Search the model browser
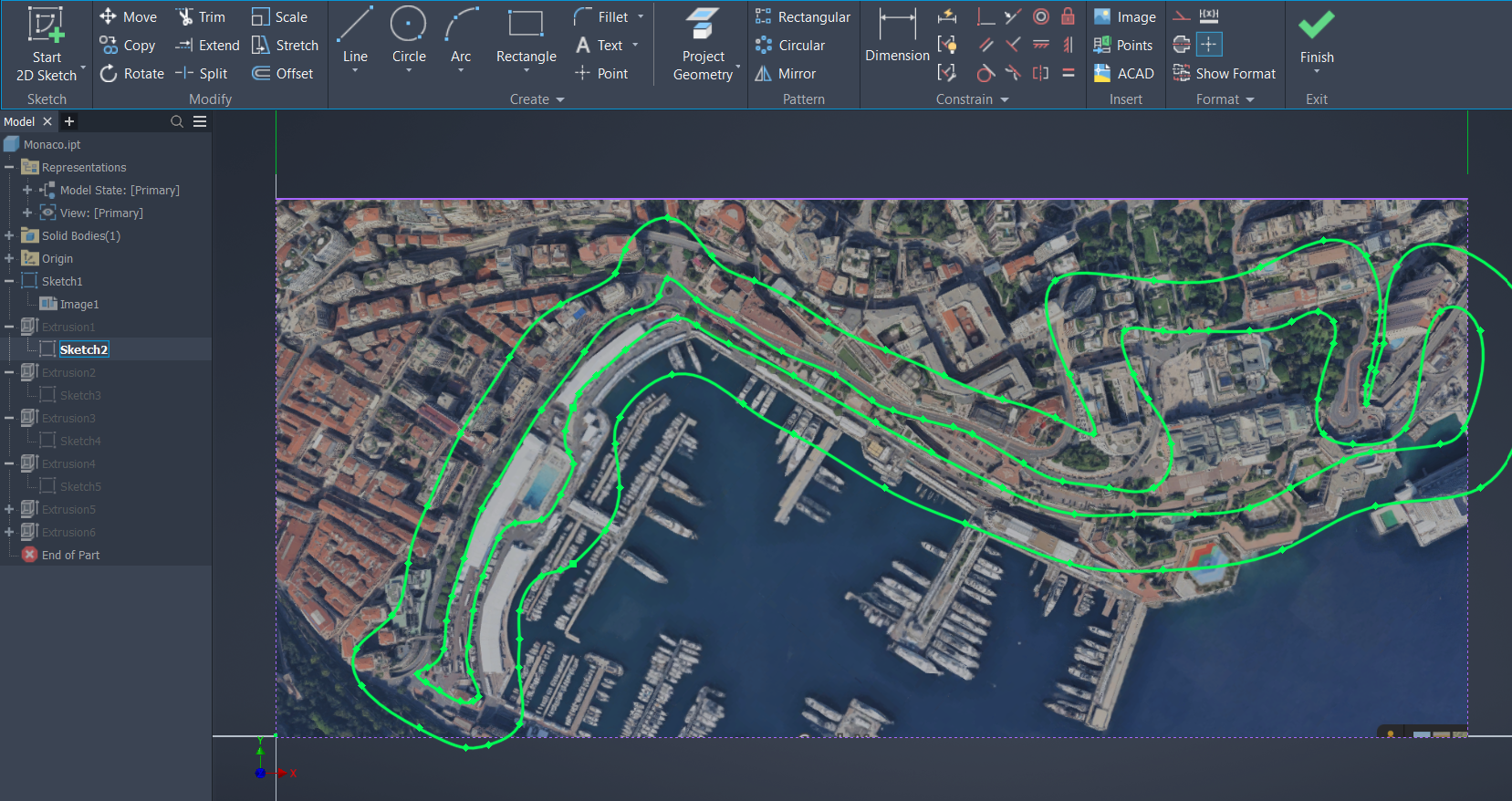 click(x=177, y=121)
